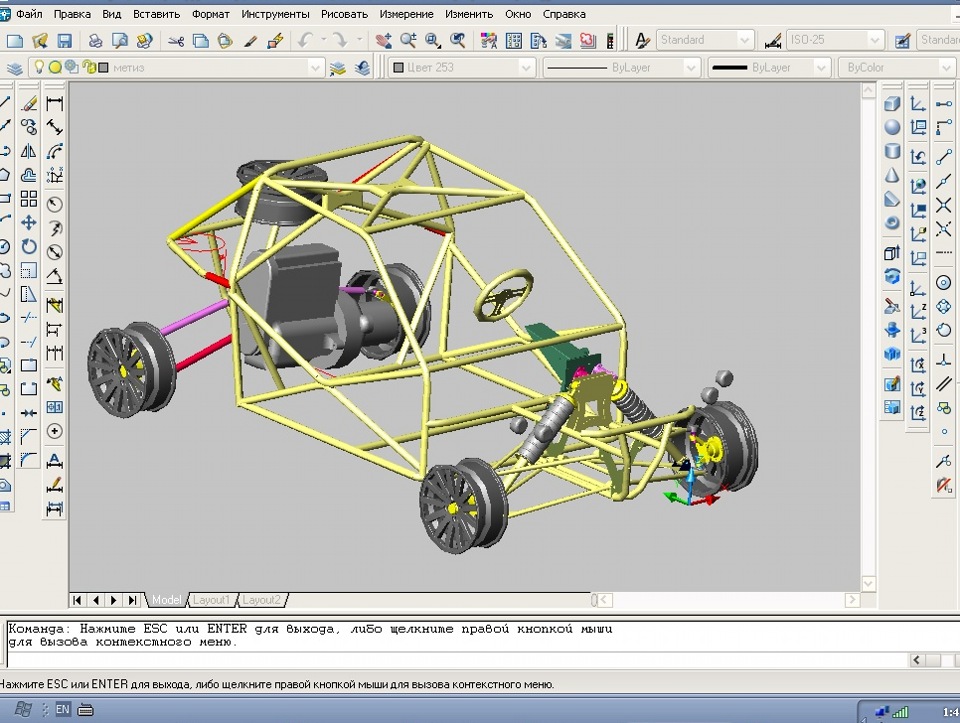Open the Рисовать menu

tap(347, 14)
